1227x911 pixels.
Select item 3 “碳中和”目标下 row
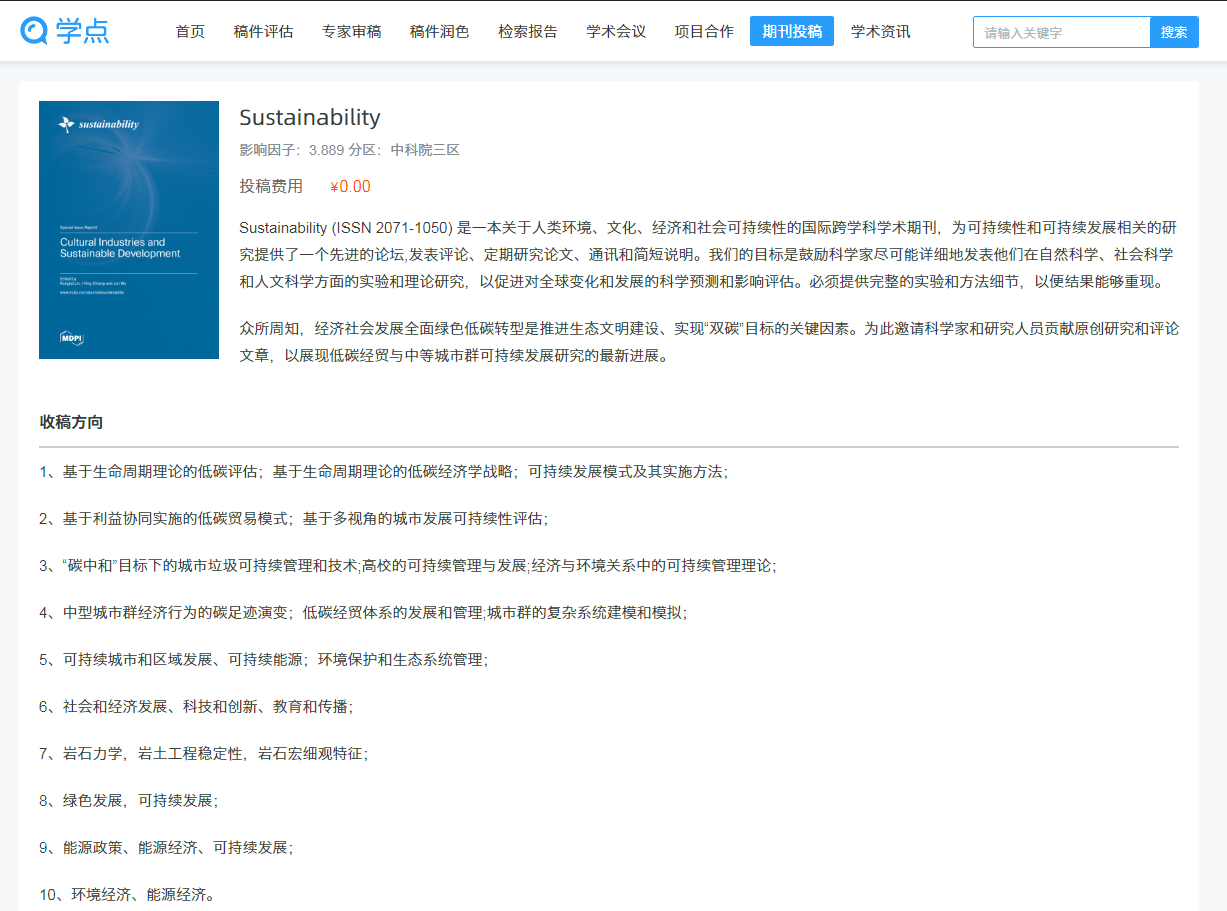click(x=408, y=565)
